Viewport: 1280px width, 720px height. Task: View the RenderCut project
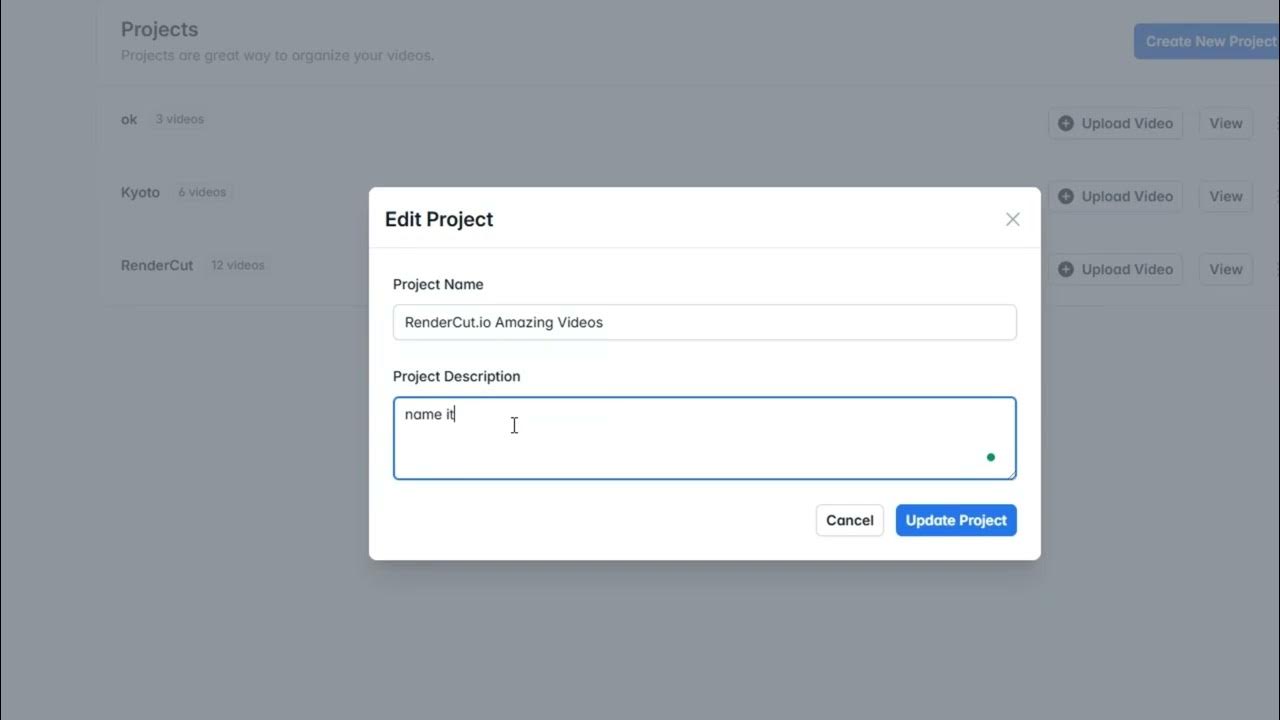1225,269
